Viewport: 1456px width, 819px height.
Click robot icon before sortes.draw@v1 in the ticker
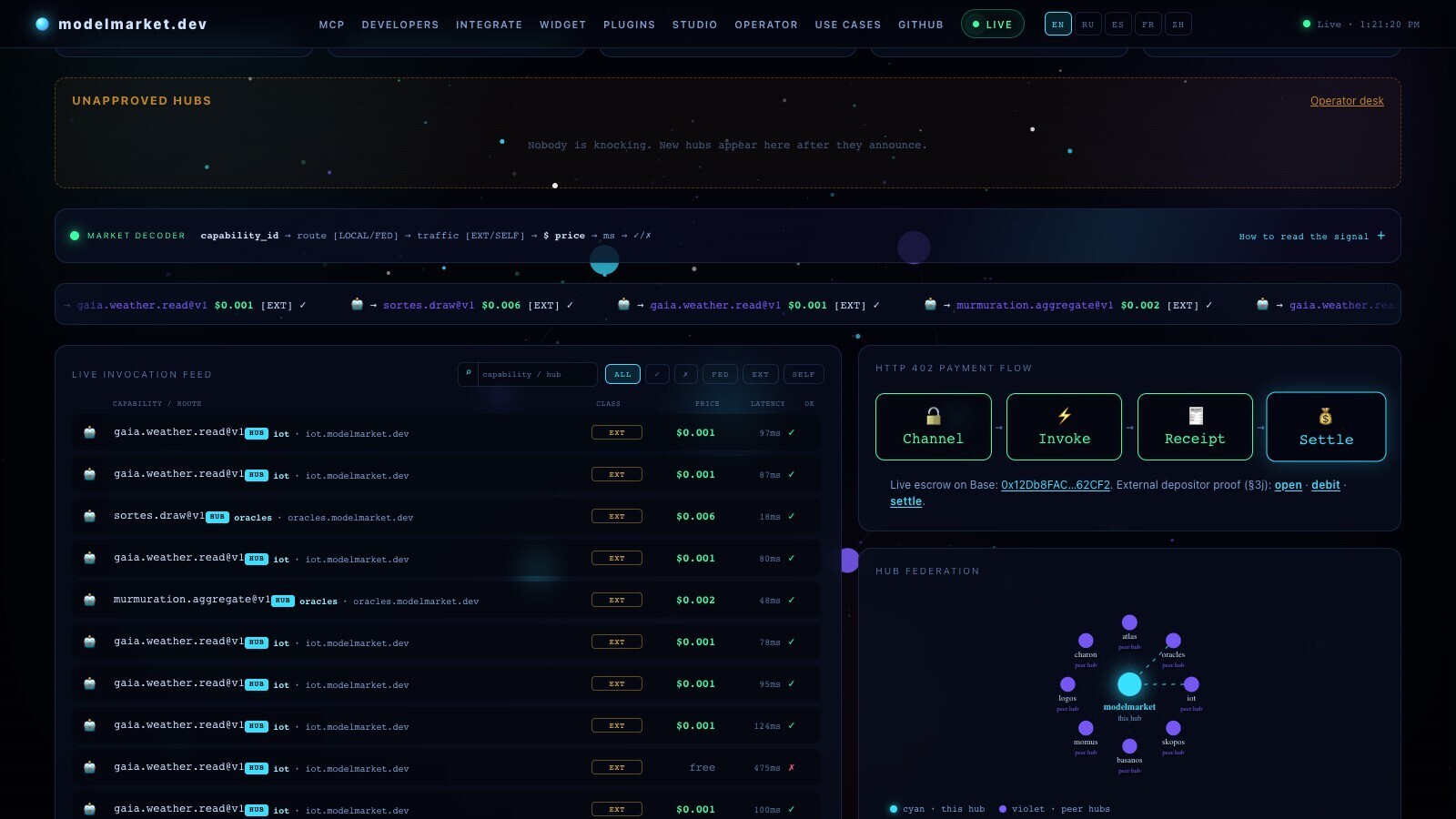coord(358,304)
